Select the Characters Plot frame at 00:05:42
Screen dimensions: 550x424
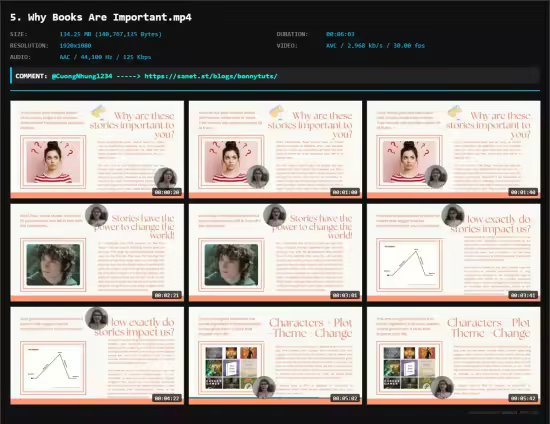[x=454, y=356]
